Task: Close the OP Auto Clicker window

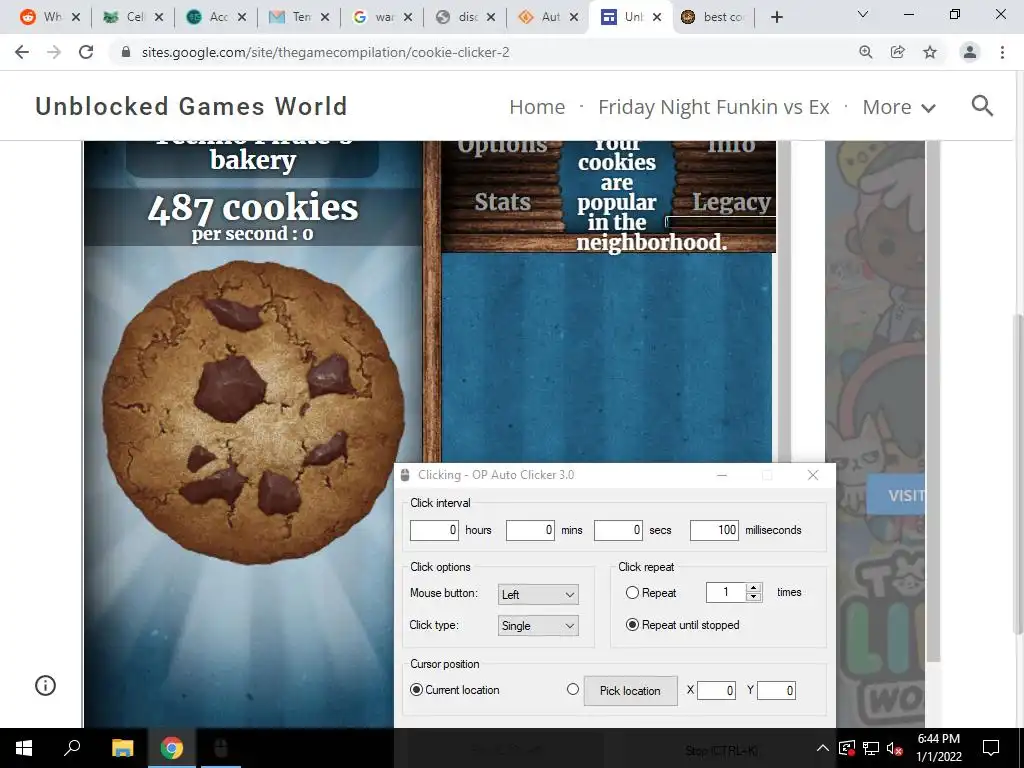Action: click(x=812, y=475)
